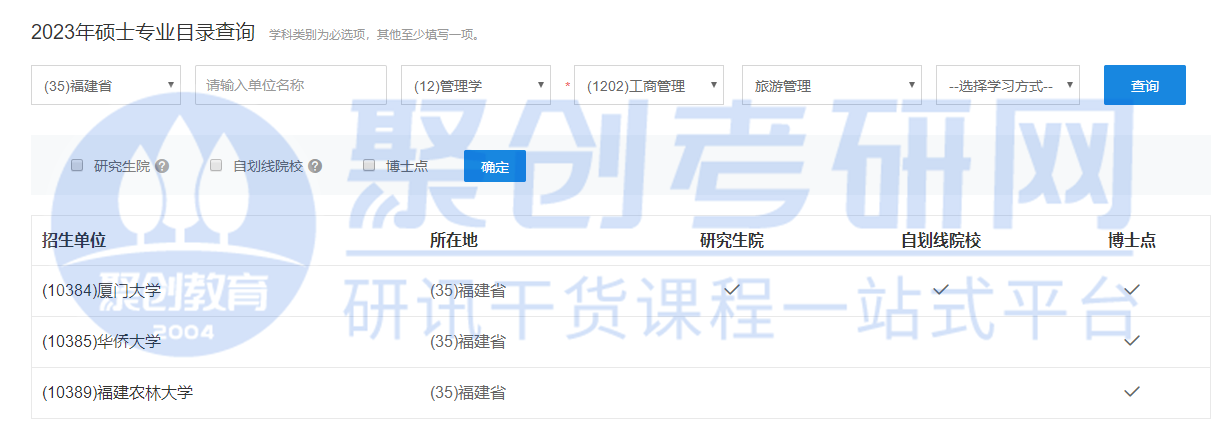This screenshot has width=1232, height=439.
Task: Click the help icon beside 研究生院
Action: (162, 166)
